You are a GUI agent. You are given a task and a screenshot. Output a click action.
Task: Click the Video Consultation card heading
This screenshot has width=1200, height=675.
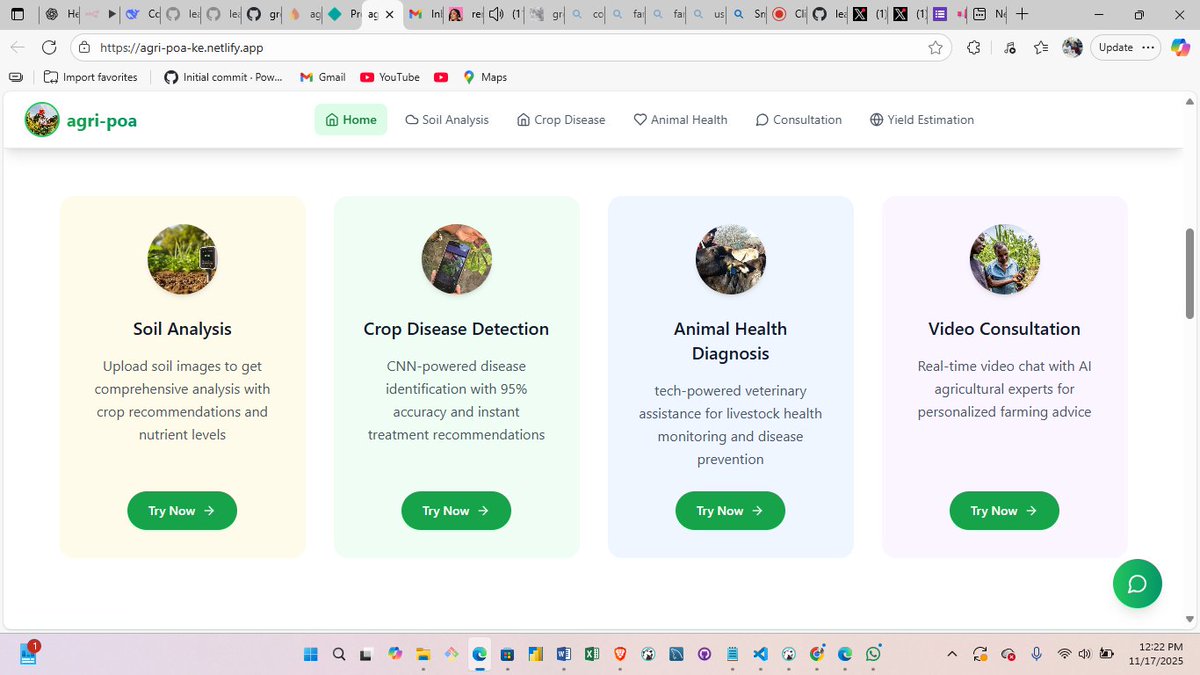tap(1004, 329)
